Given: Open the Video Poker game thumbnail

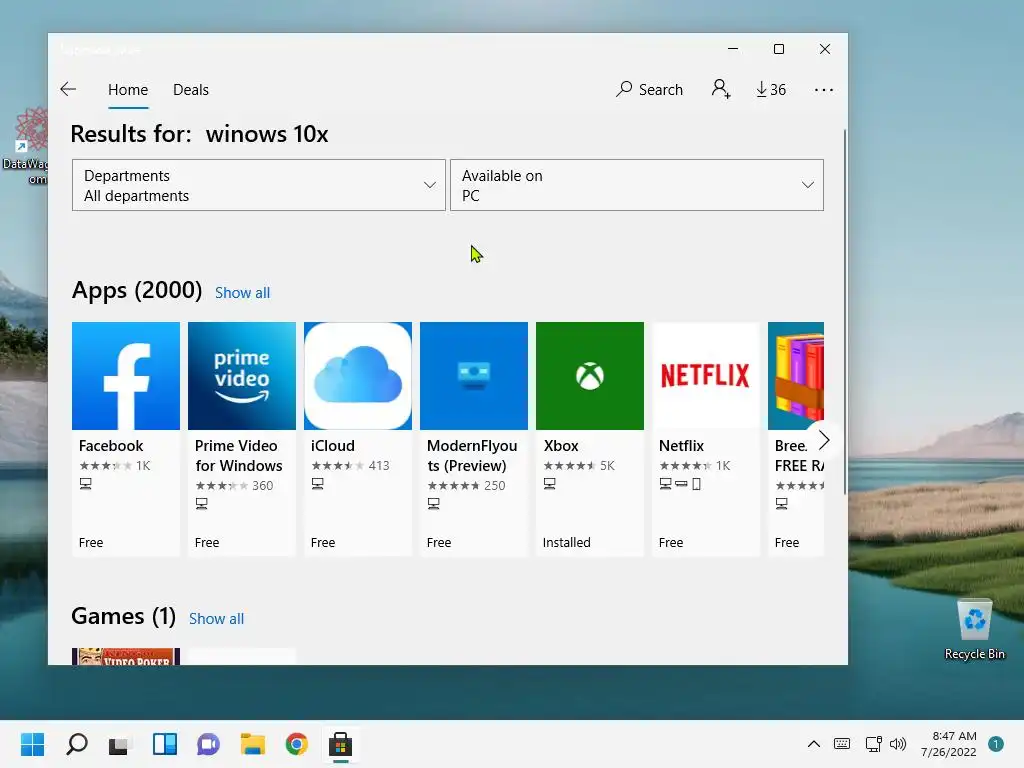Looking at the screenshot, I should 126,656.
